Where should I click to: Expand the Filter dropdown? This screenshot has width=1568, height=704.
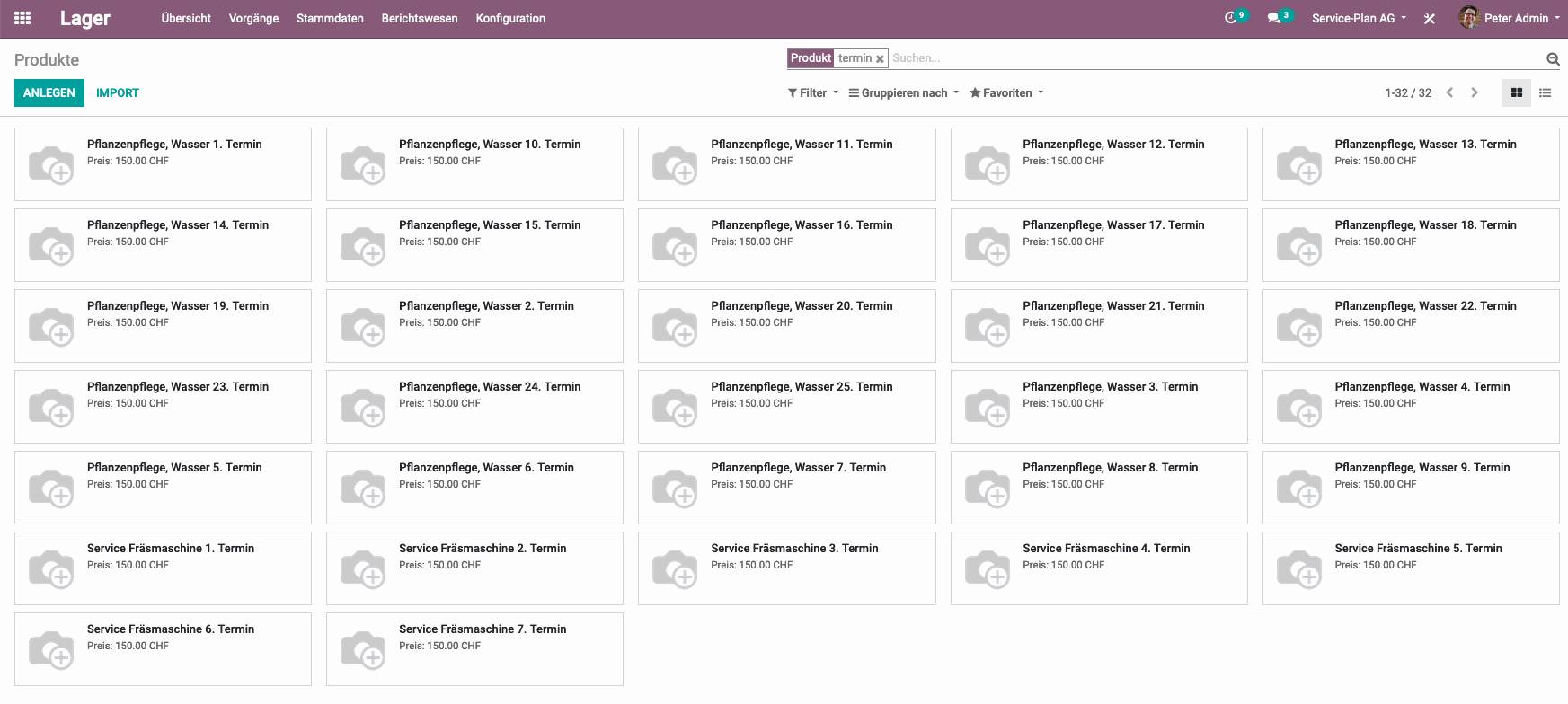pos(813,92)
